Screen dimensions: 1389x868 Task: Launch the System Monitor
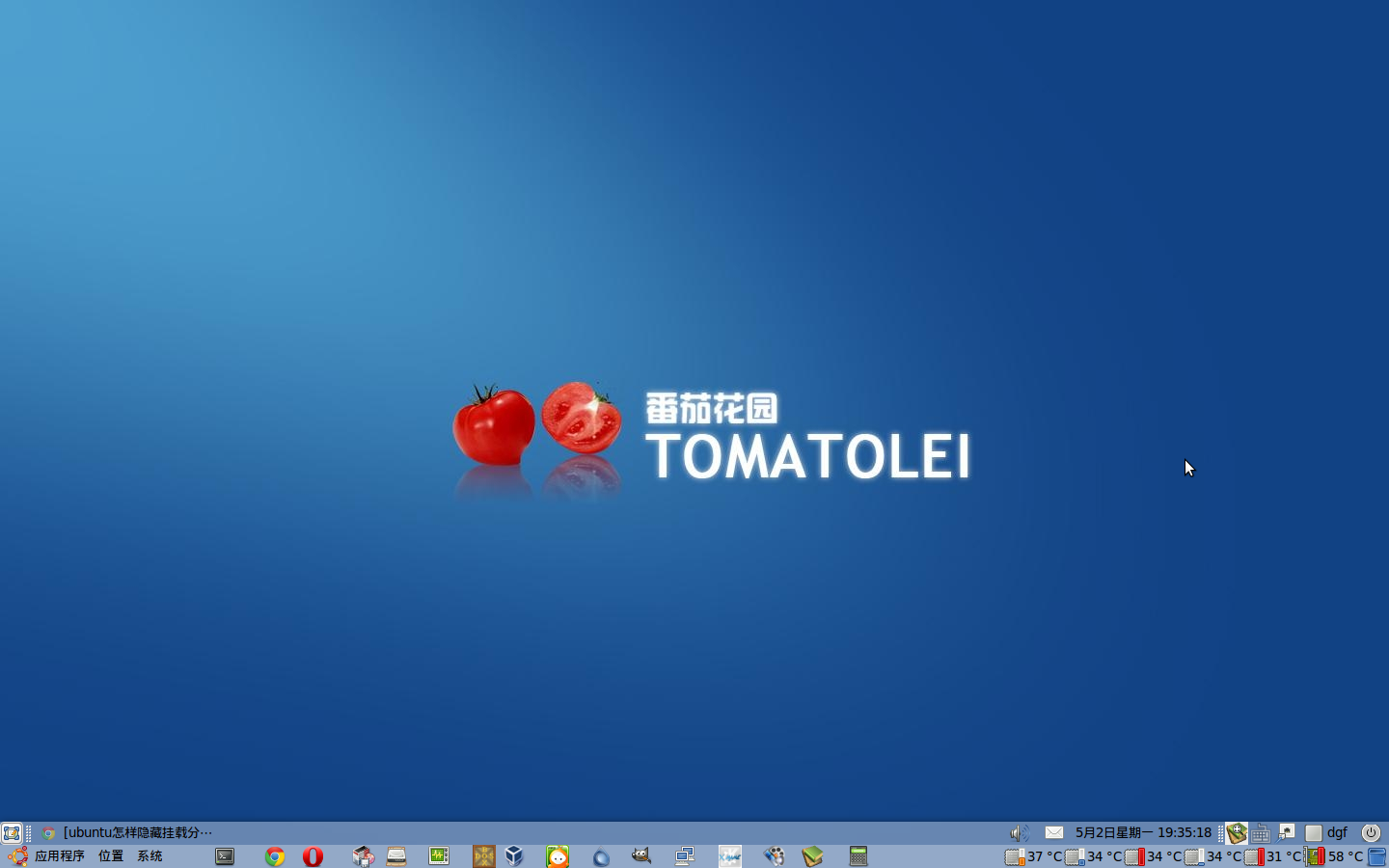pyautogui.click(x=439, y=856)
